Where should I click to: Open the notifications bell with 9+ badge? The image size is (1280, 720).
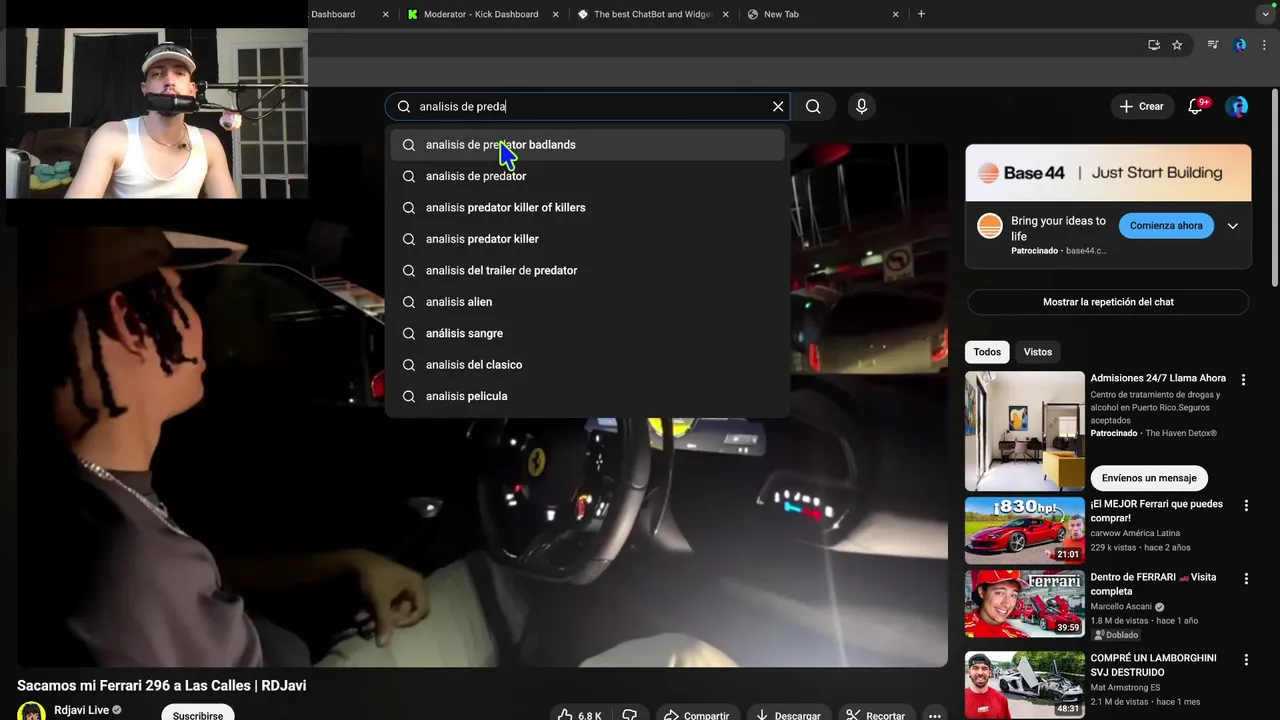(1195, 106)
